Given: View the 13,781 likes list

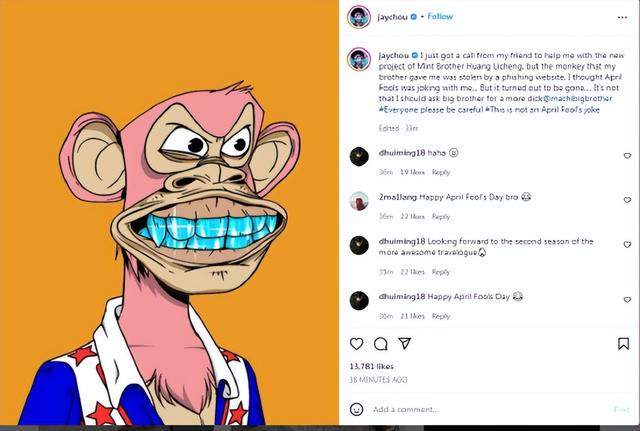Looking at the screenshot, I should point(370,368).
